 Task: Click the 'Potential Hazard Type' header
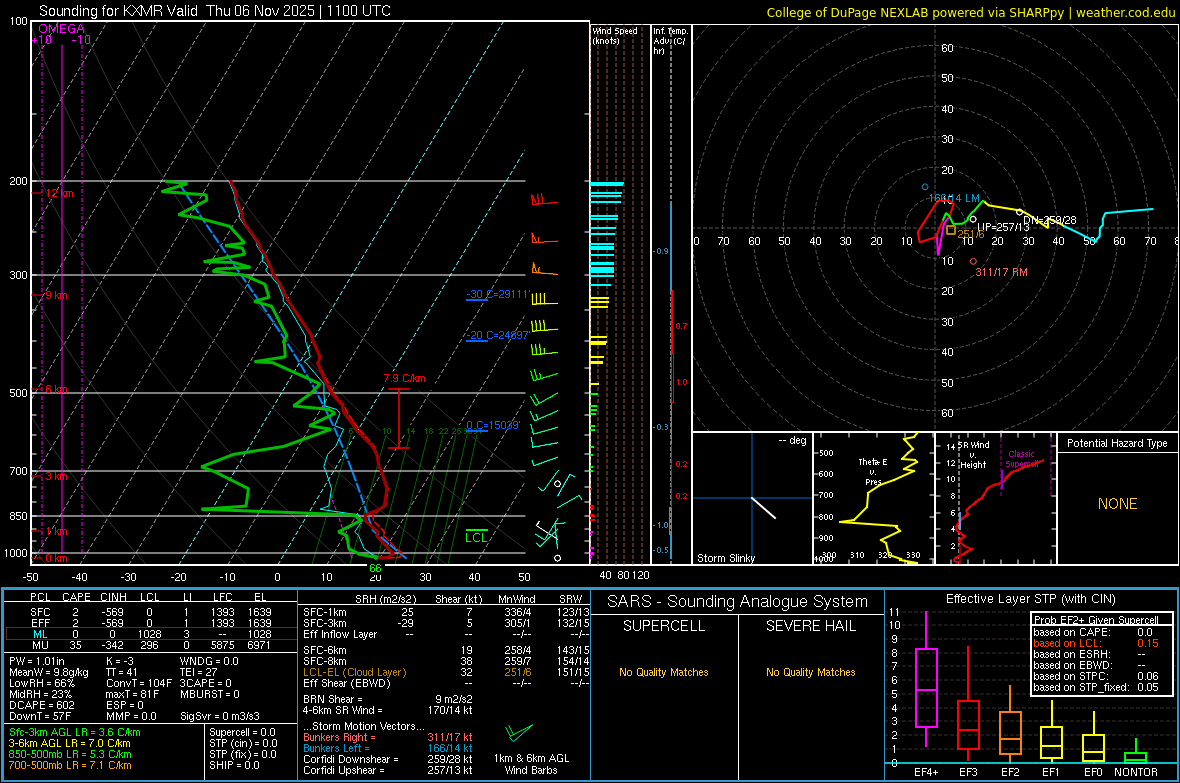click(1117, 443)
